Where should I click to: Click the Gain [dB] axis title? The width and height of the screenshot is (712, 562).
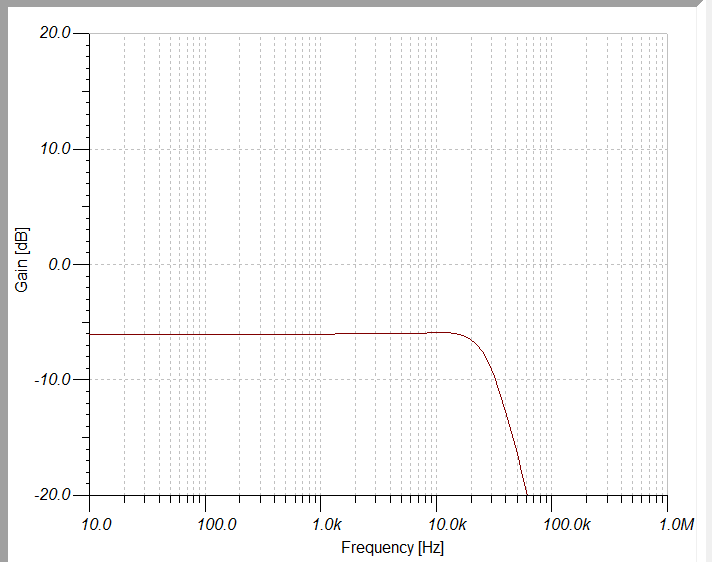pyautogui.click(x=21, y=260)
